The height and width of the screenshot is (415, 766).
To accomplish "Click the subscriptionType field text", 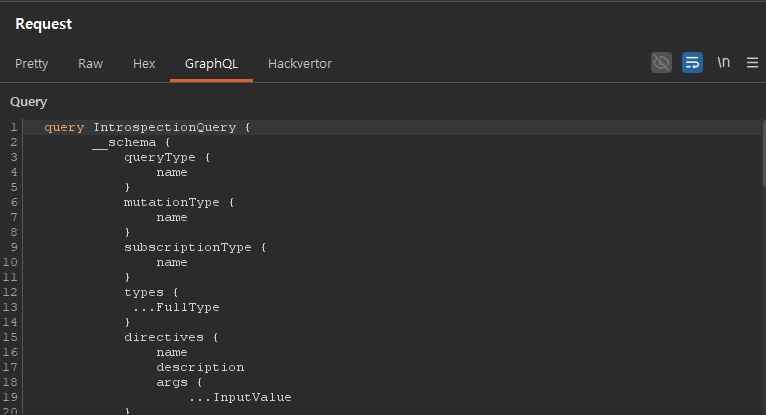I will pos(184,247).
